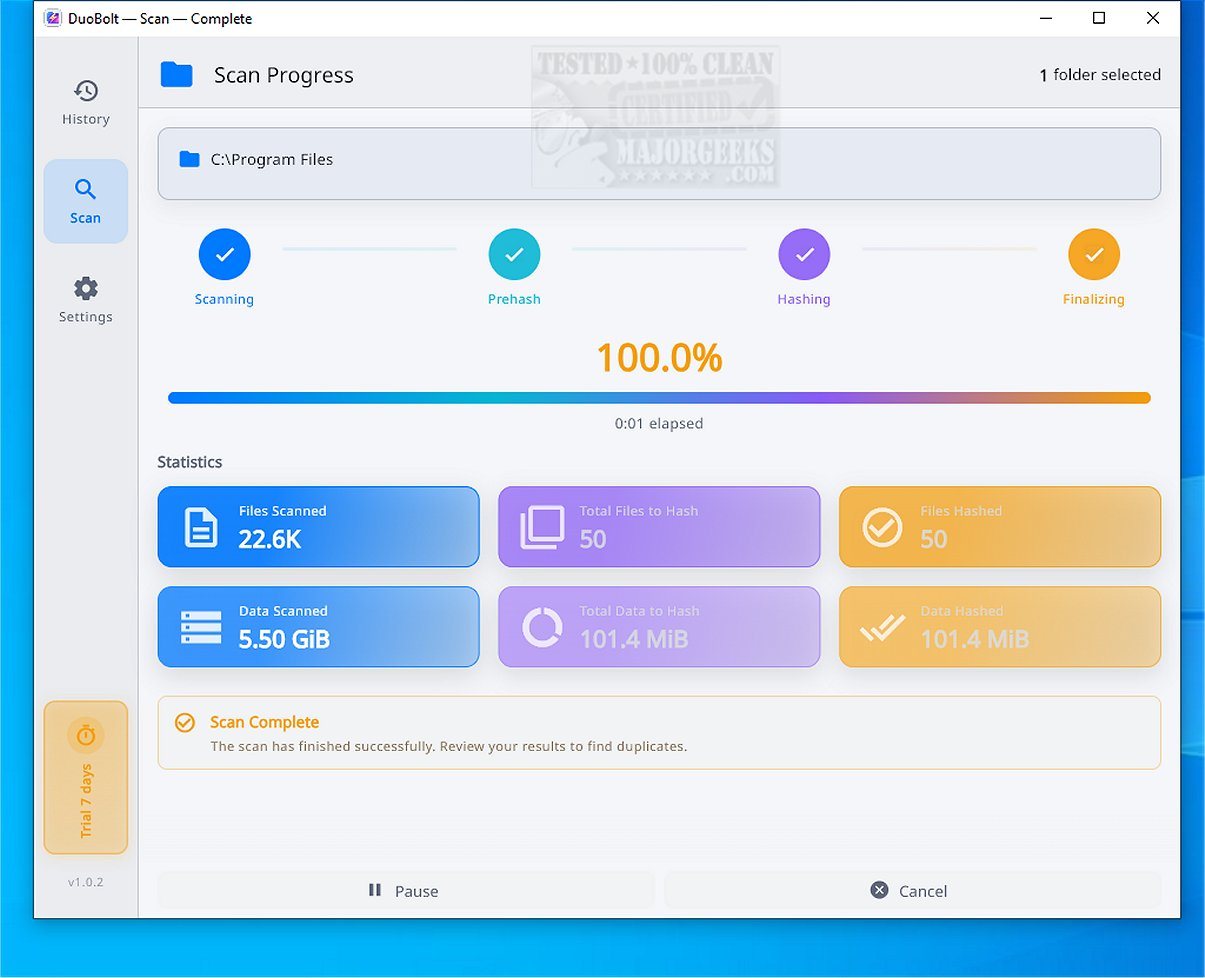Click the cancel X circle icon
Screen dimensions: 1205x978
[x=879, y=890]
